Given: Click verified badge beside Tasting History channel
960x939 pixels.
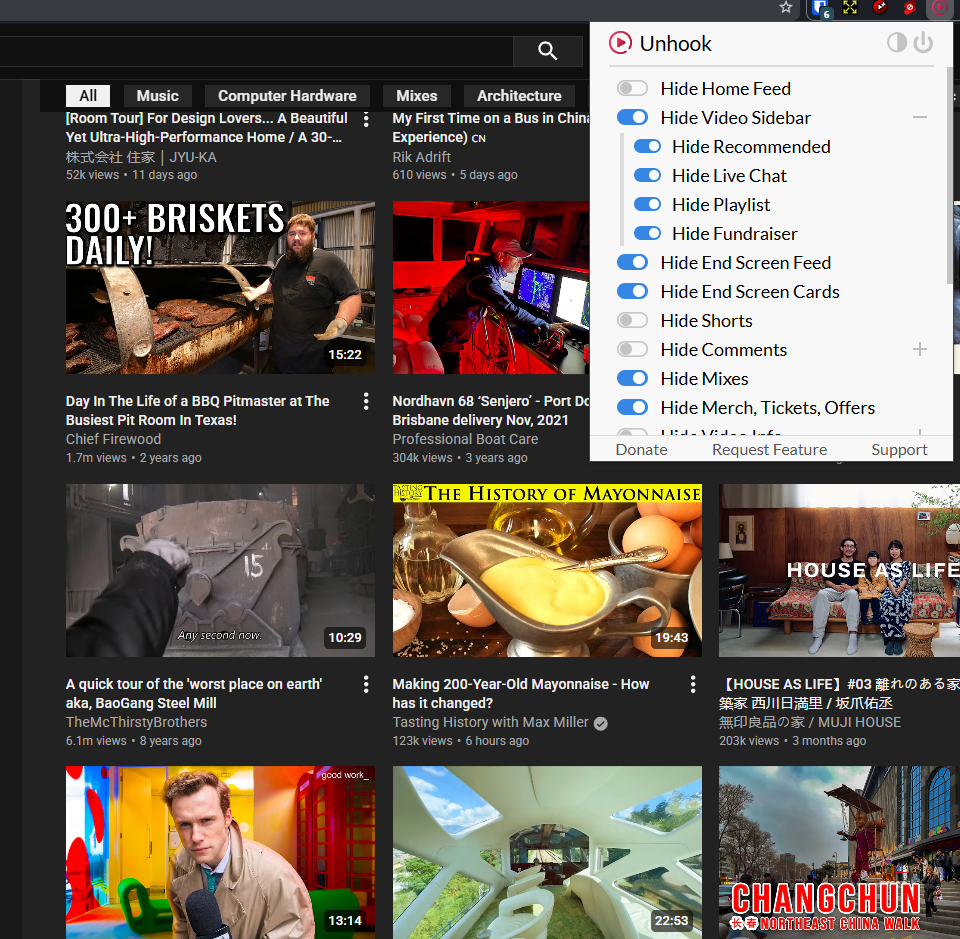Looking at the screenshot, I should coord(601,724).
